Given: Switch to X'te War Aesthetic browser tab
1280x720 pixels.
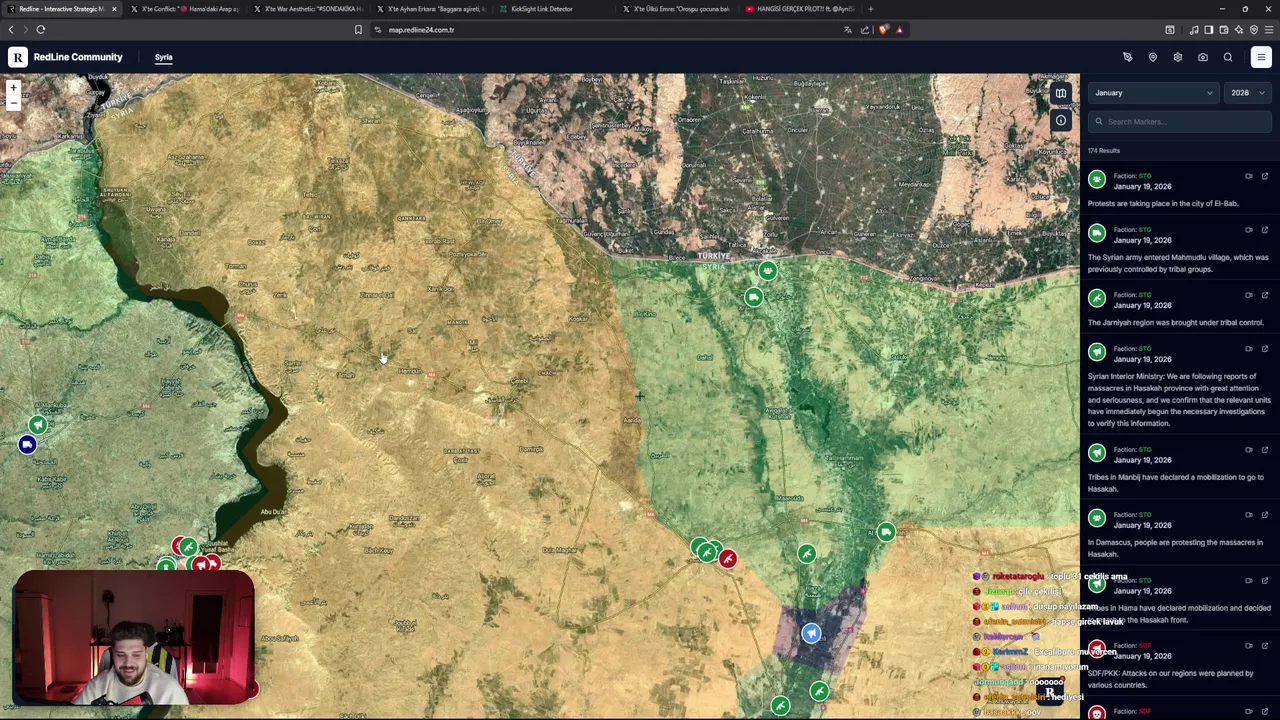Looking at the screenshot, I should [307, 9].
